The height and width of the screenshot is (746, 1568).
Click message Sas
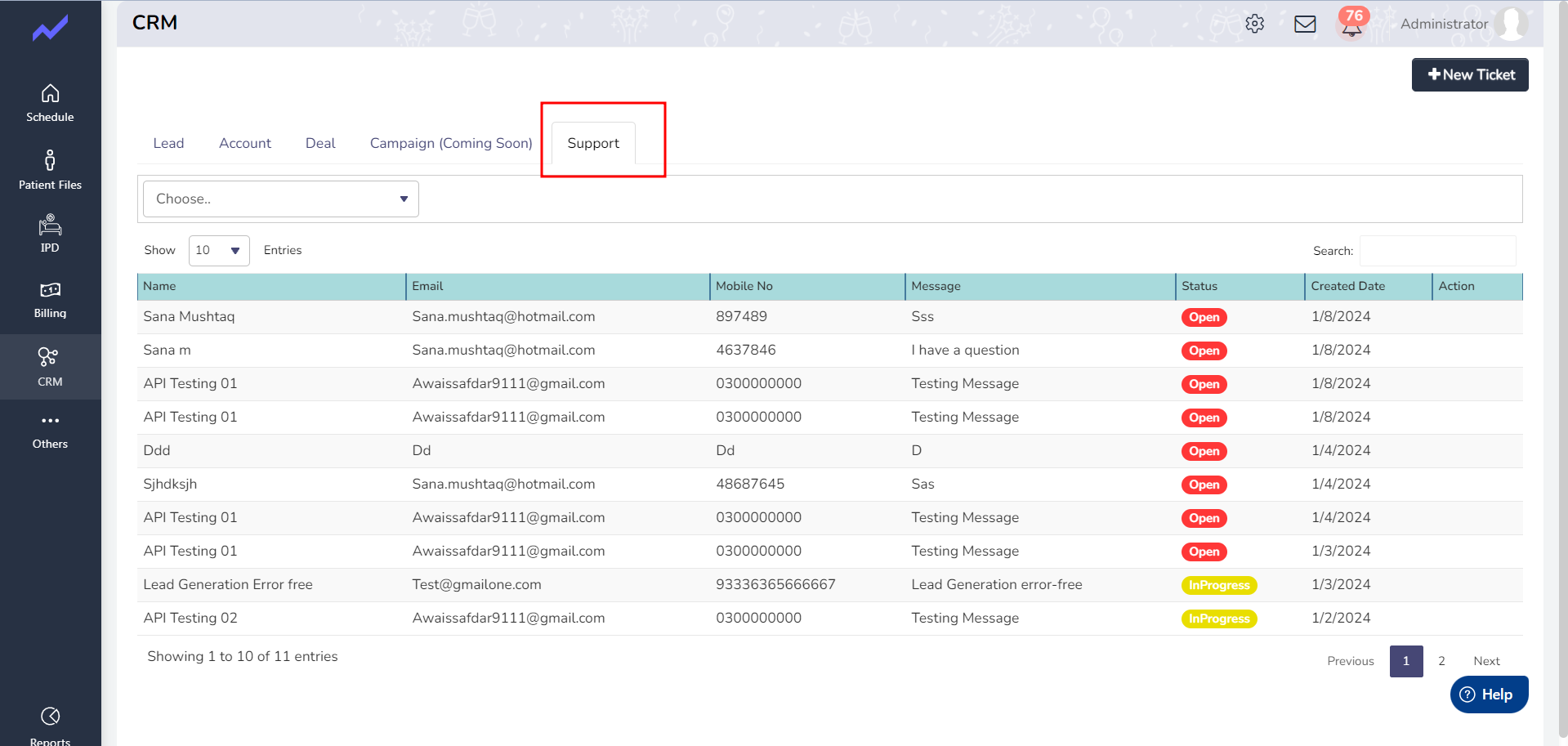(x=922, y=484)
